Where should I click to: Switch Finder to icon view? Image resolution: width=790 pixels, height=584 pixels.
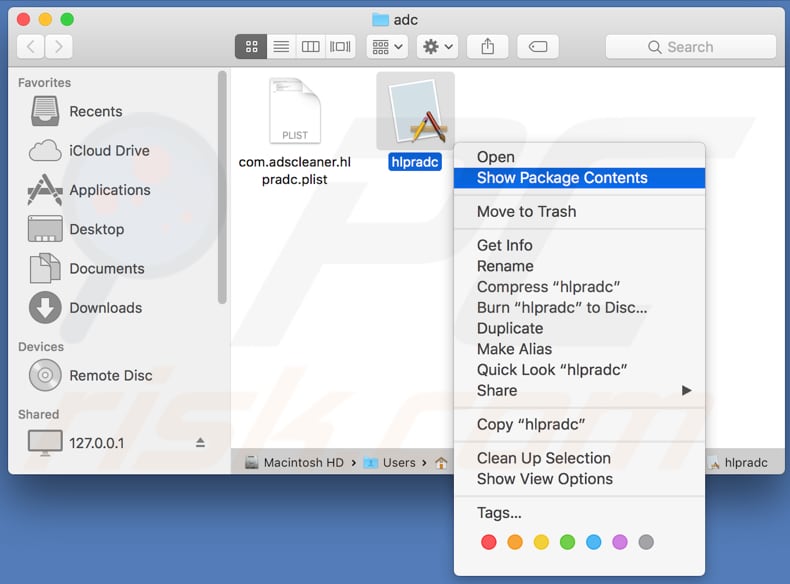pyautogui.click(x=251, y=46)
